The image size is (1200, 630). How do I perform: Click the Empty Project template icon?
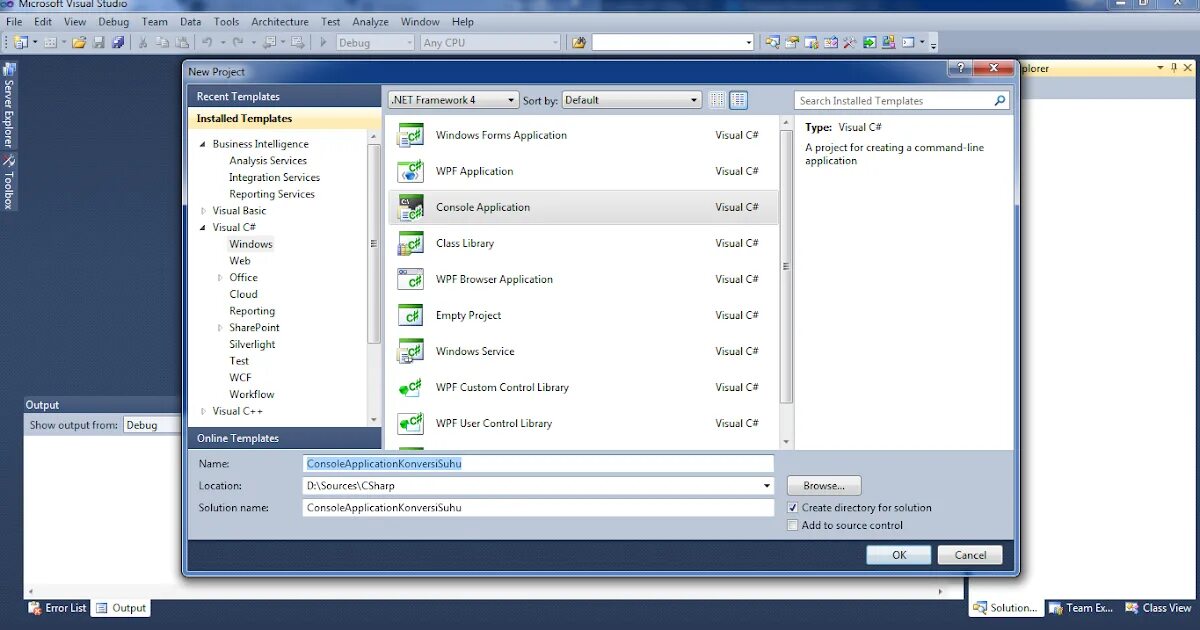(x=410, y=315)
